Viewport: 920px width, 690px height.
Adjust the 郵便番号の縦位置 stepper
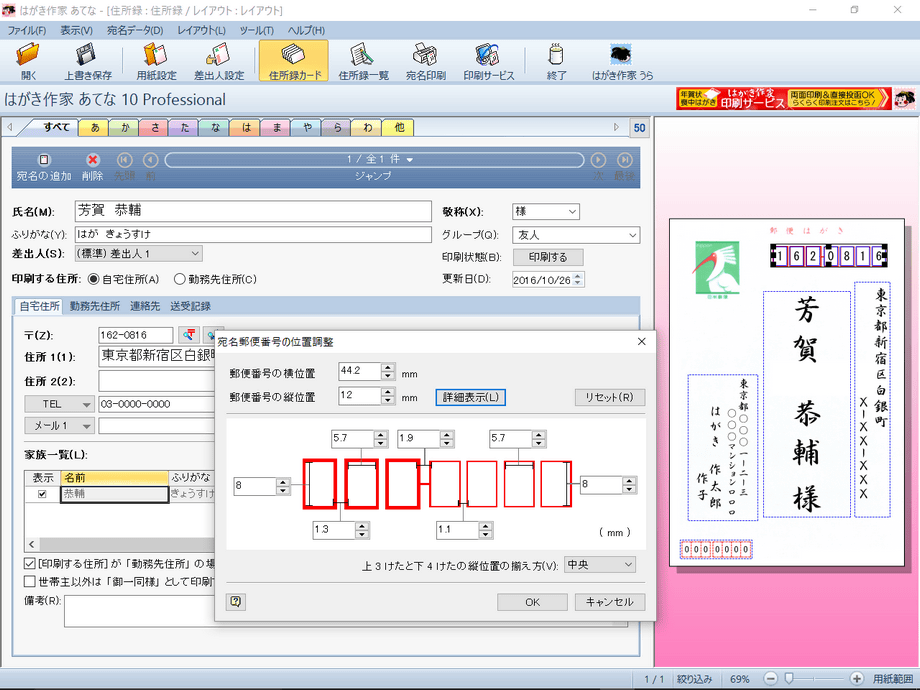point(387,396)
